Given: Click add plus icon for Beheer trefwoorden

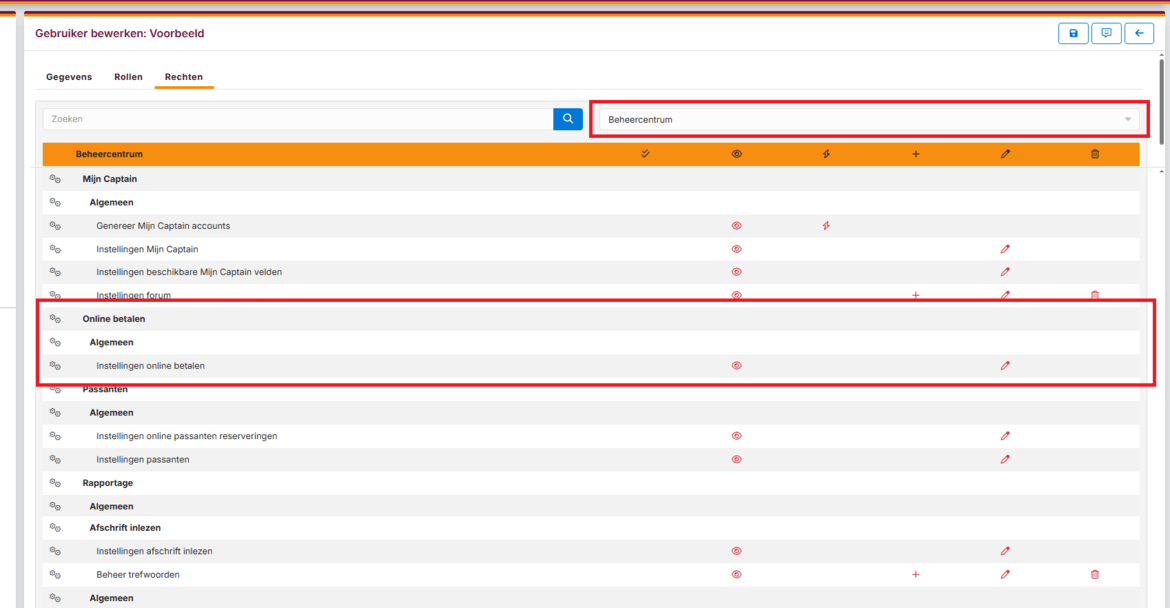Looking at the screenshot, I should (915, 575).
